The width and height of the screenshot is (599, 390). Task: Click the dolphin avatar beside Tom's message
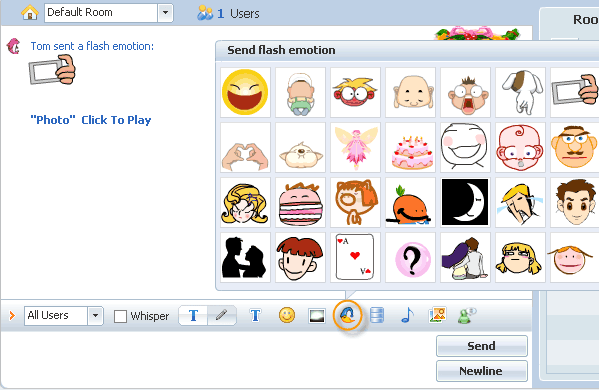[14, 46]
